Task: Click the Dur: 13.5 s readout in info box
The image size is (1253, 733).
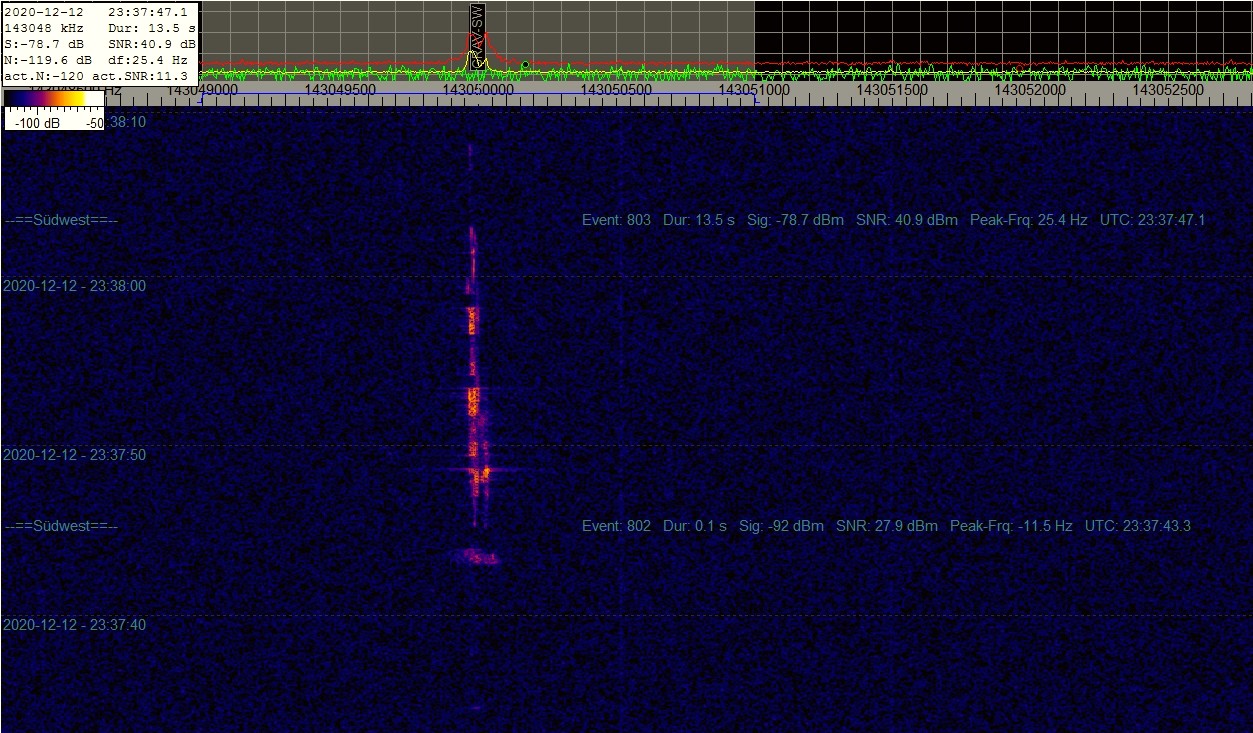Action: click(x=152, y=28)
